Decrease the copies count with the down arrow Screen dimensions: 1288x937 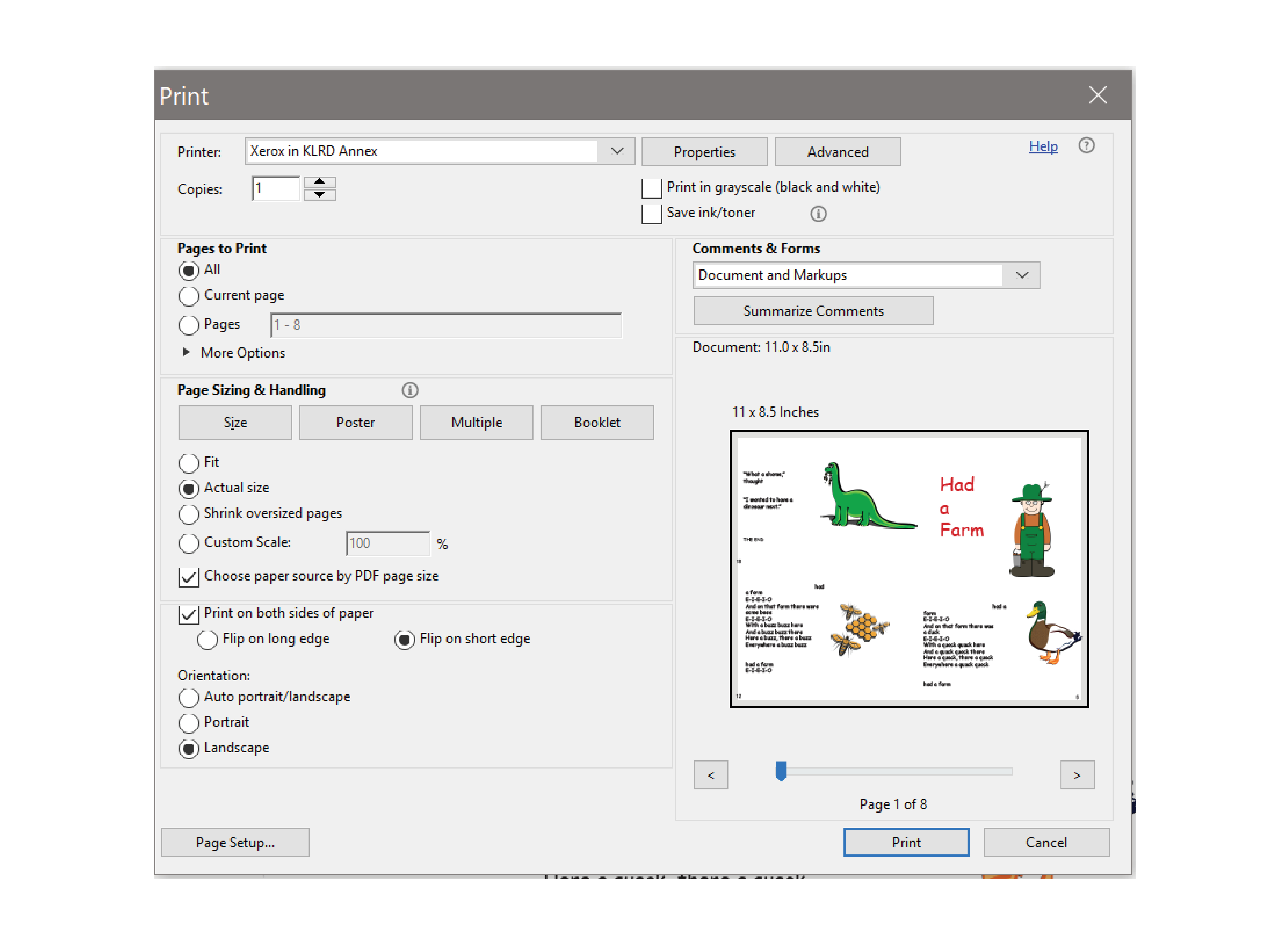click(320, 195)
